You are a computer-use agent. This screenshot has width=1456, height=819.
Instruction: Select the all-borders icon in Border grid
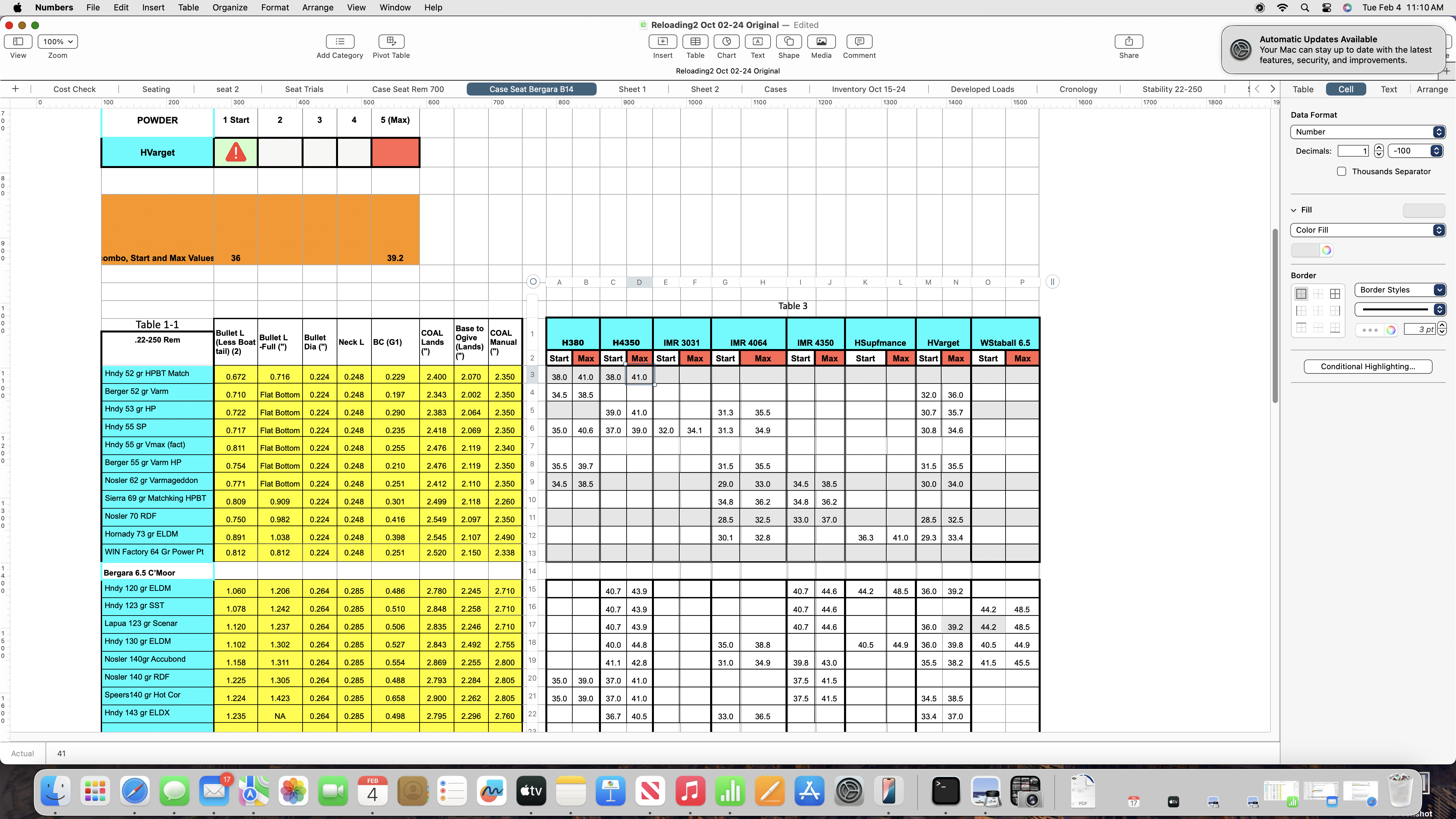coord(1335,294)
